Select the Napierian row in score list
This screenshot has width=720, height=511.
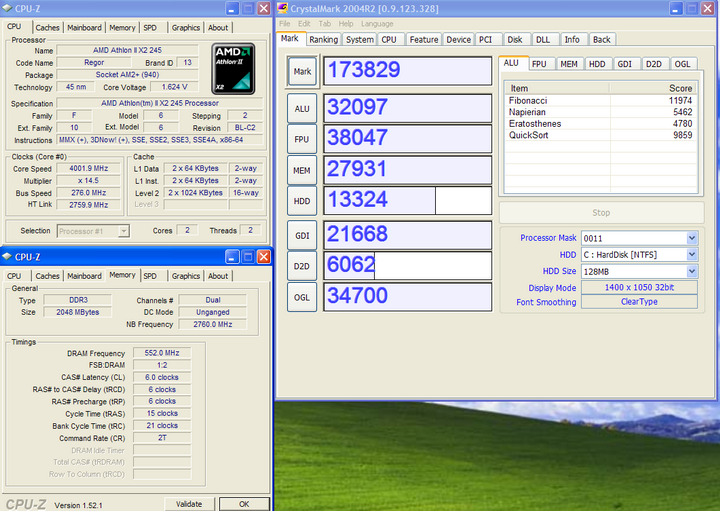coord(601,112)
